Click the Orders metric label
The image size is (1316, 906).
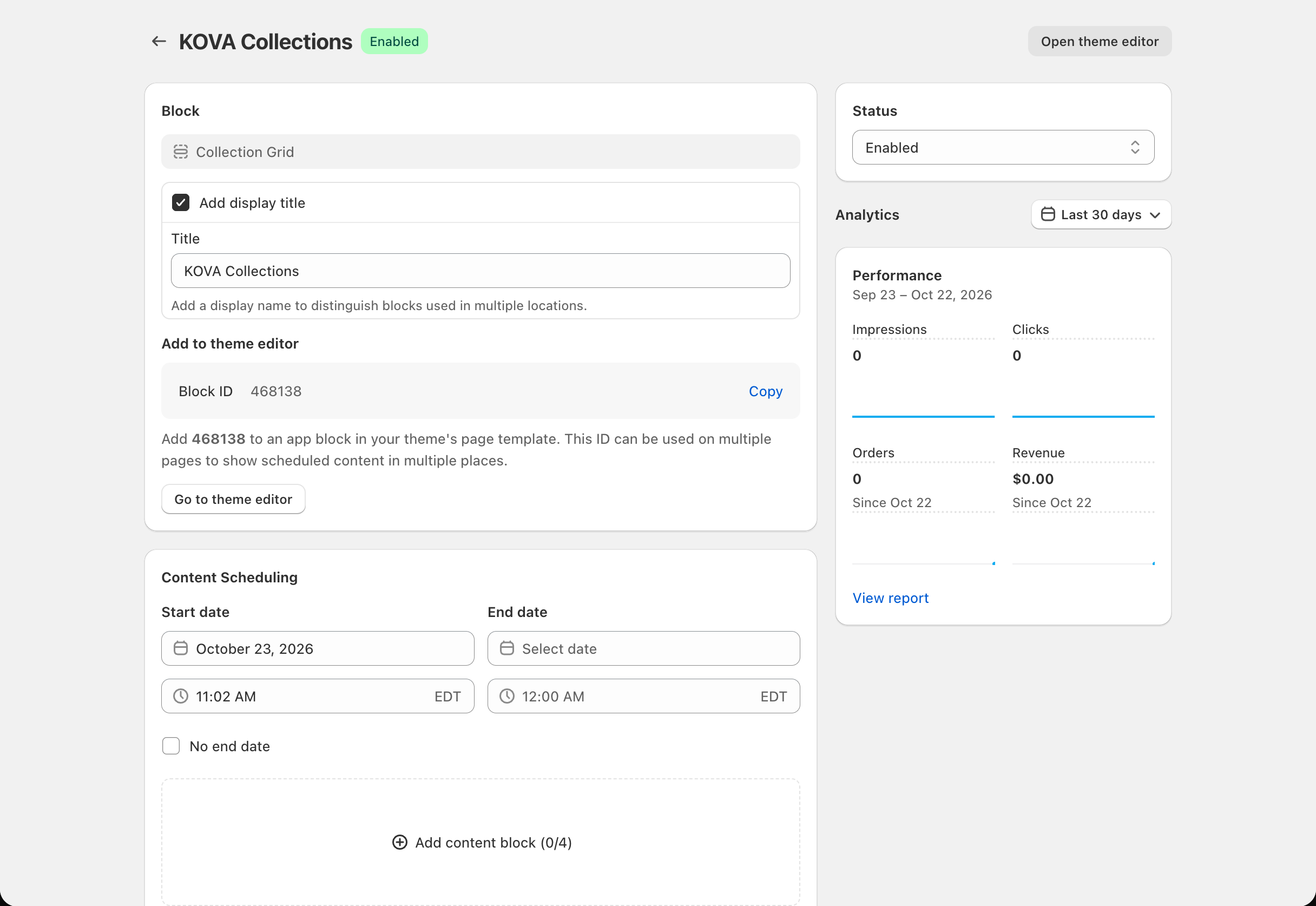[873, 452]
